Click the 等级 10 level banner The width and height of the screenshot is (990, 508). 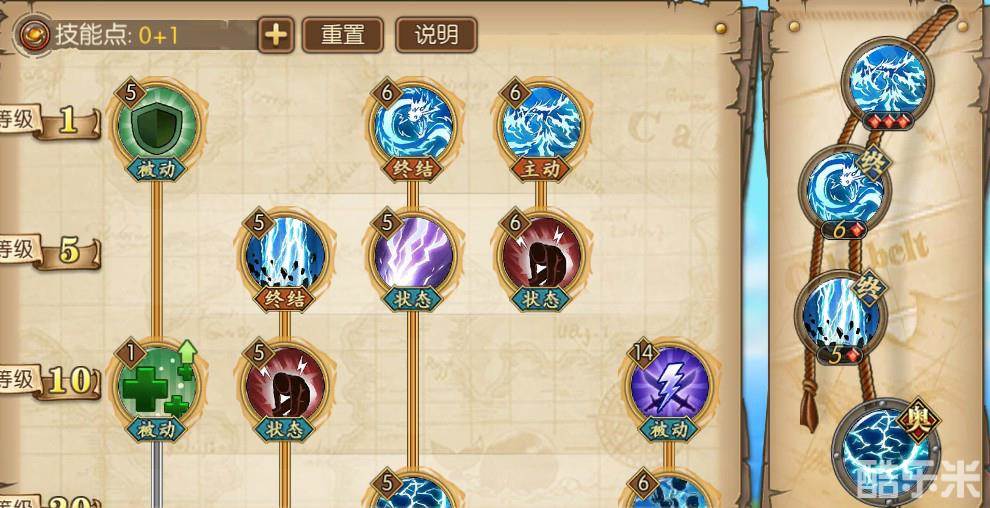pos(51,381)
